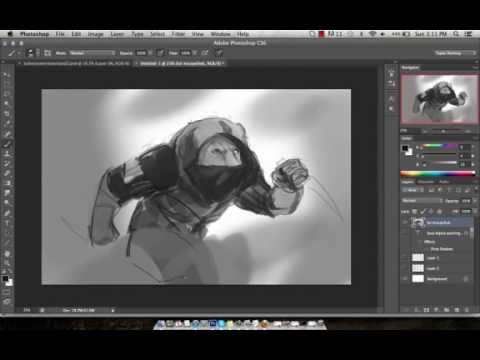Select the Drop Shadow effect entry
The height and width of the screenshot is (360, 480).
tap(441, 249)
